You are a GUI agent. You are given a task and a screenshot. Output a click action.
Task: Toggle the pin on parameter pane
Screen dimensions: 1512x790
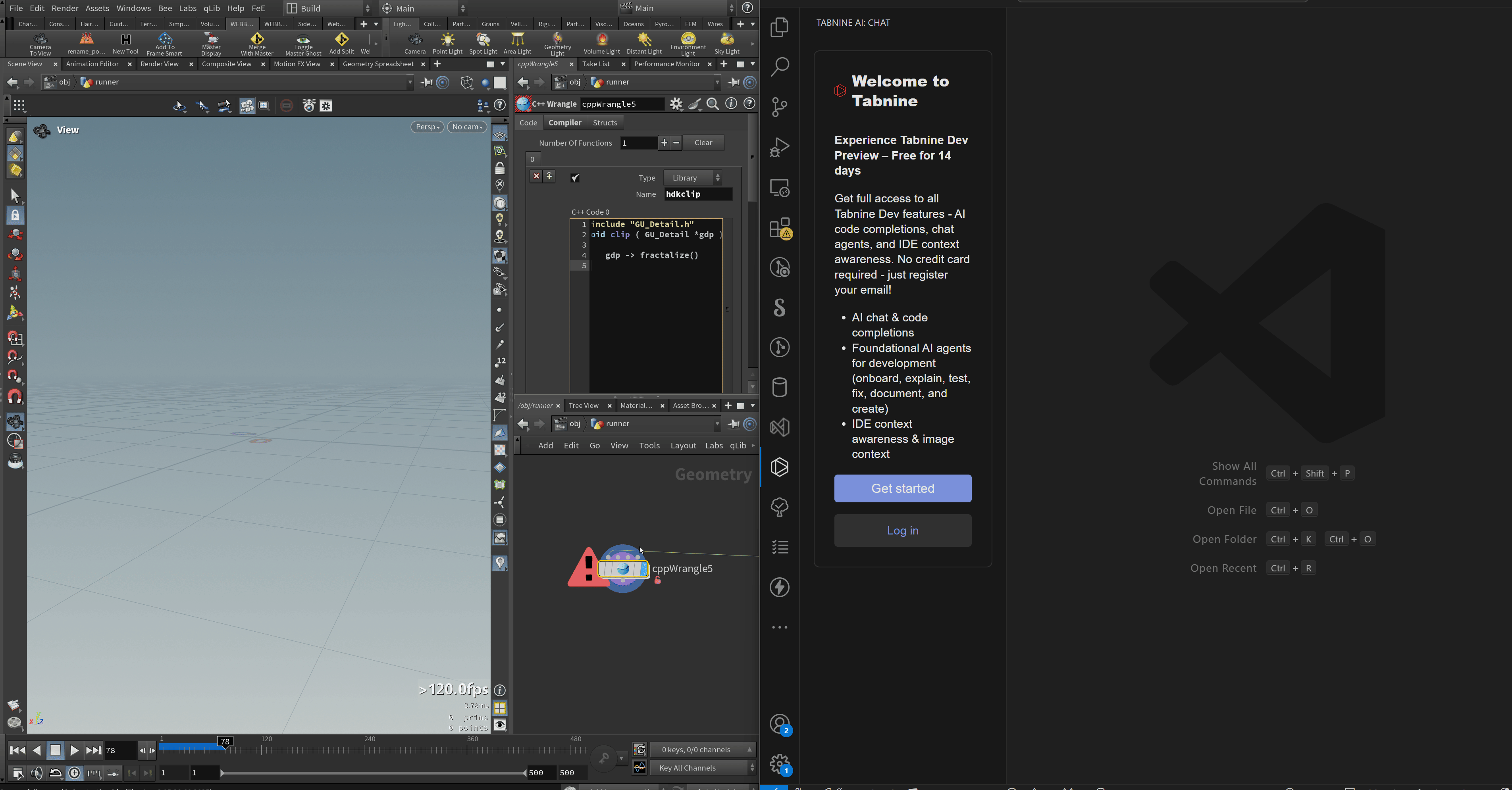tap(733, 82)
